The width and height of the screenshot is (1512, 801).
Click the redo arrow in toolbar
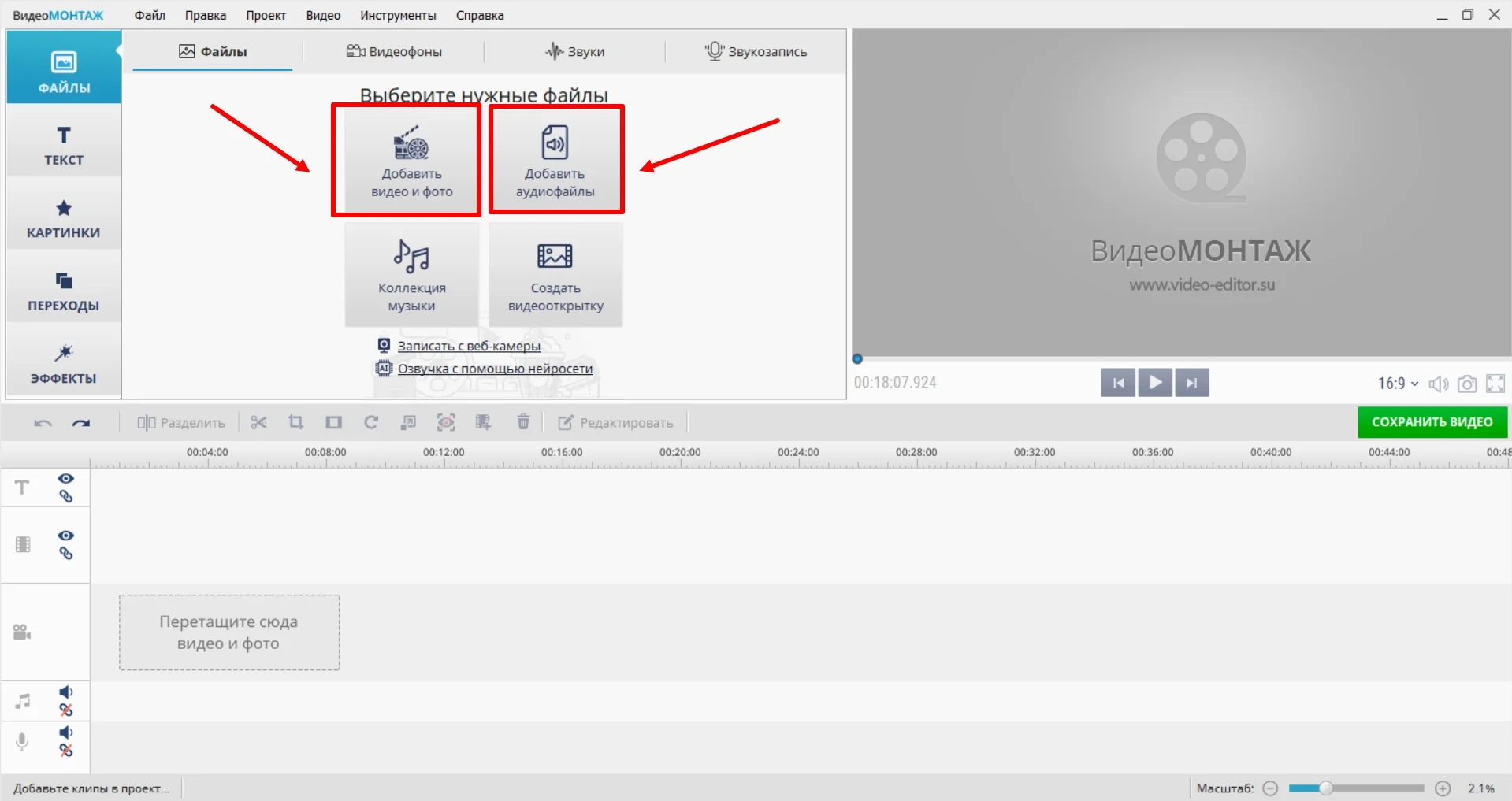81,423
